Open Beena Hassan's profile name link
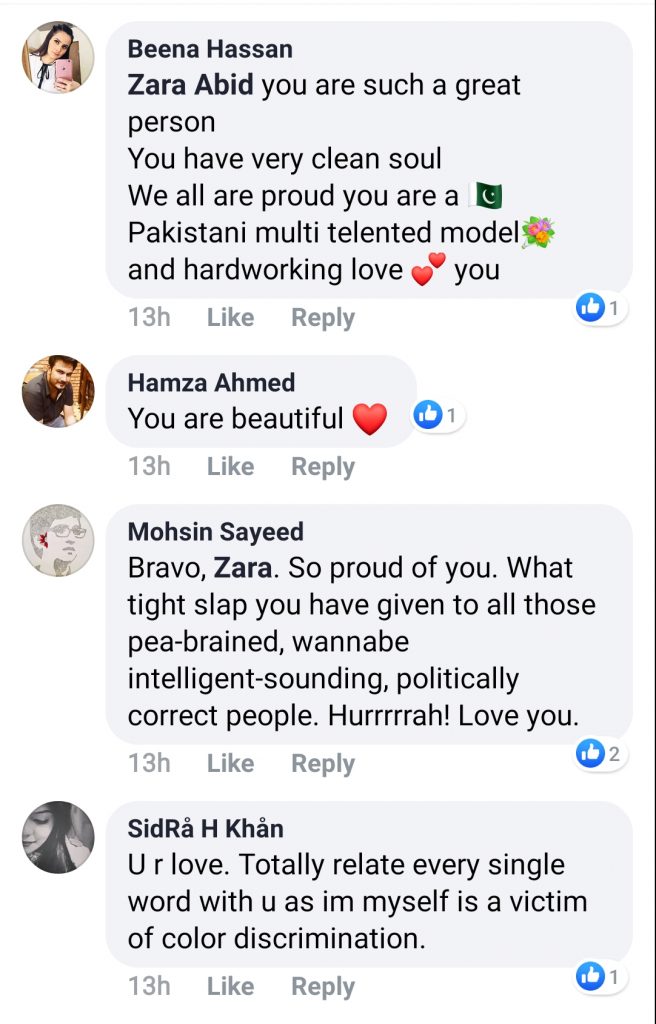The image size is (656, 1024). [210, 49]
